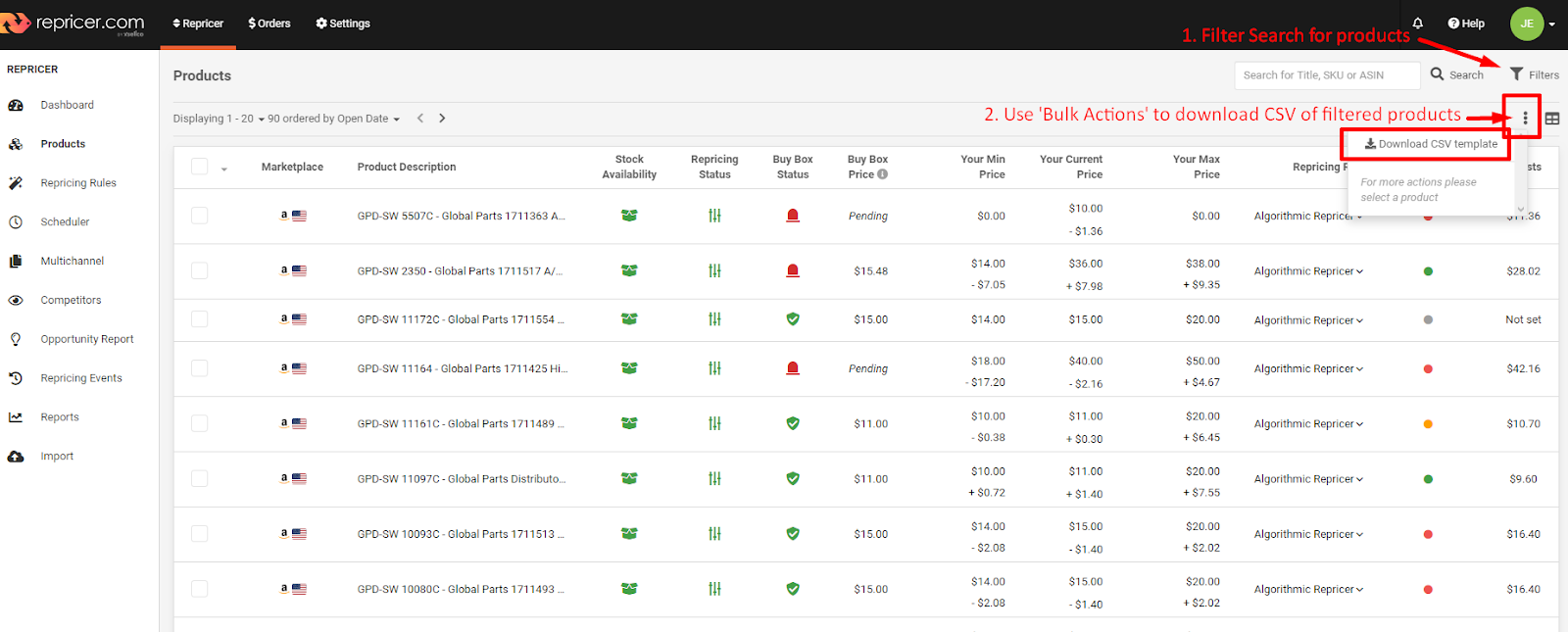Click stock availability icon for GPD-SW 5507C
Viewport: 1568px width, 632px height.
point(629,216)
